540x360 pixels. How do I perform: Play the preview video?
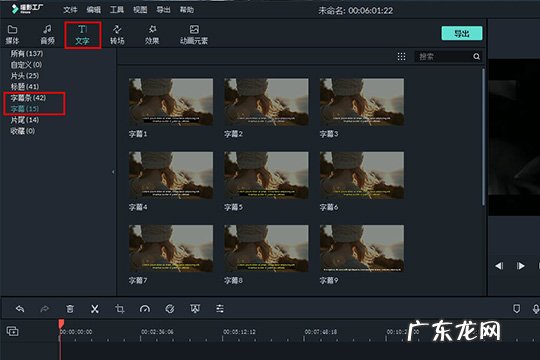tap(521, 266)
